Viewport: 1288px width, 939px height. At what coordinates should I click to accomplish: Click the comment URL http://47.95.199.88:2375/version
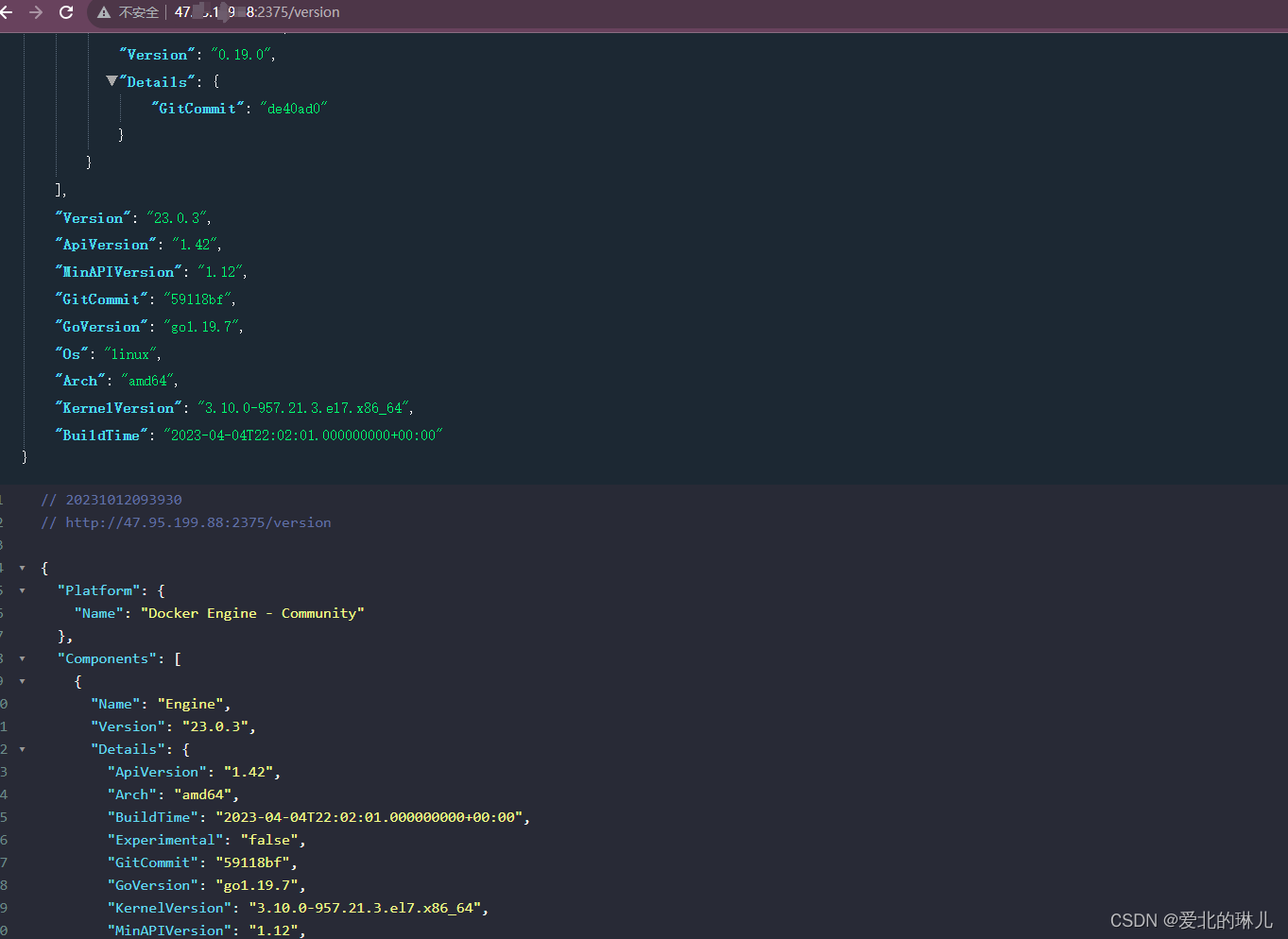point(198,522)
